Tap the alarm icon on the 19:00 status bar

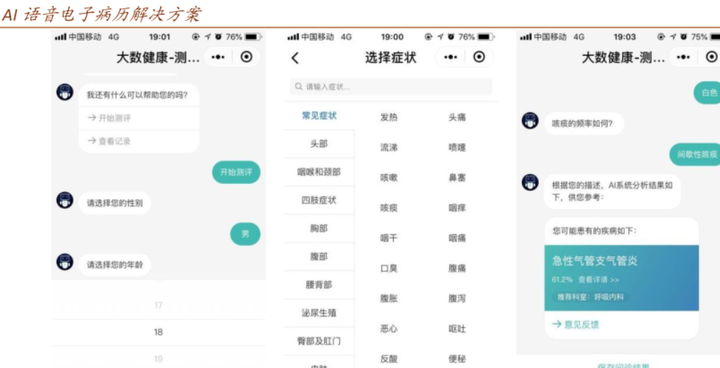452,37
